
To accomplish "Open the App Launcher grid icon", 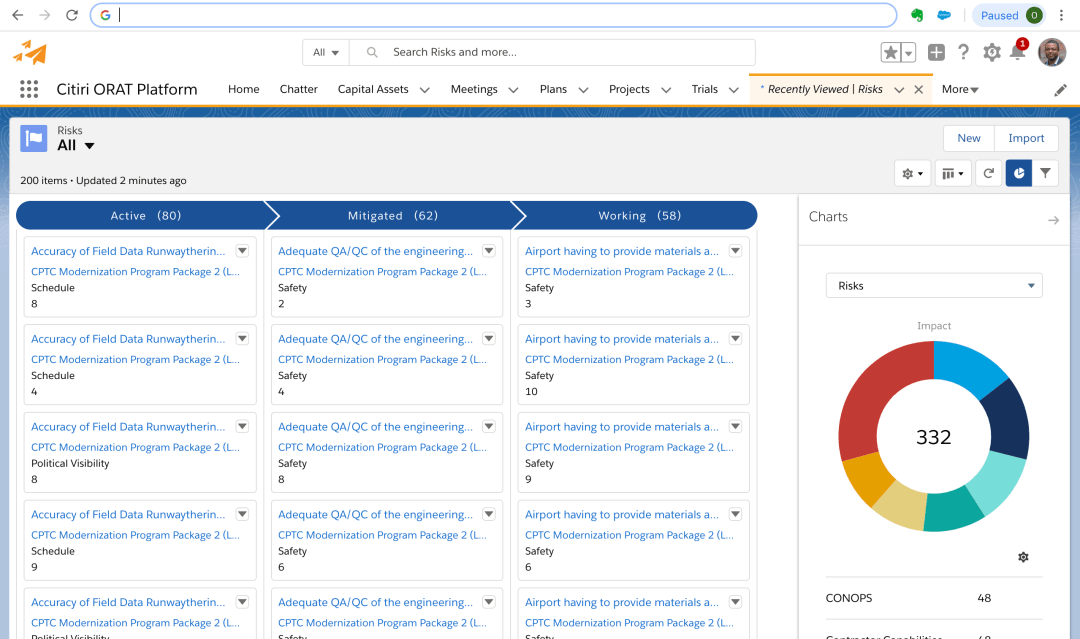I will pos(29,89).
